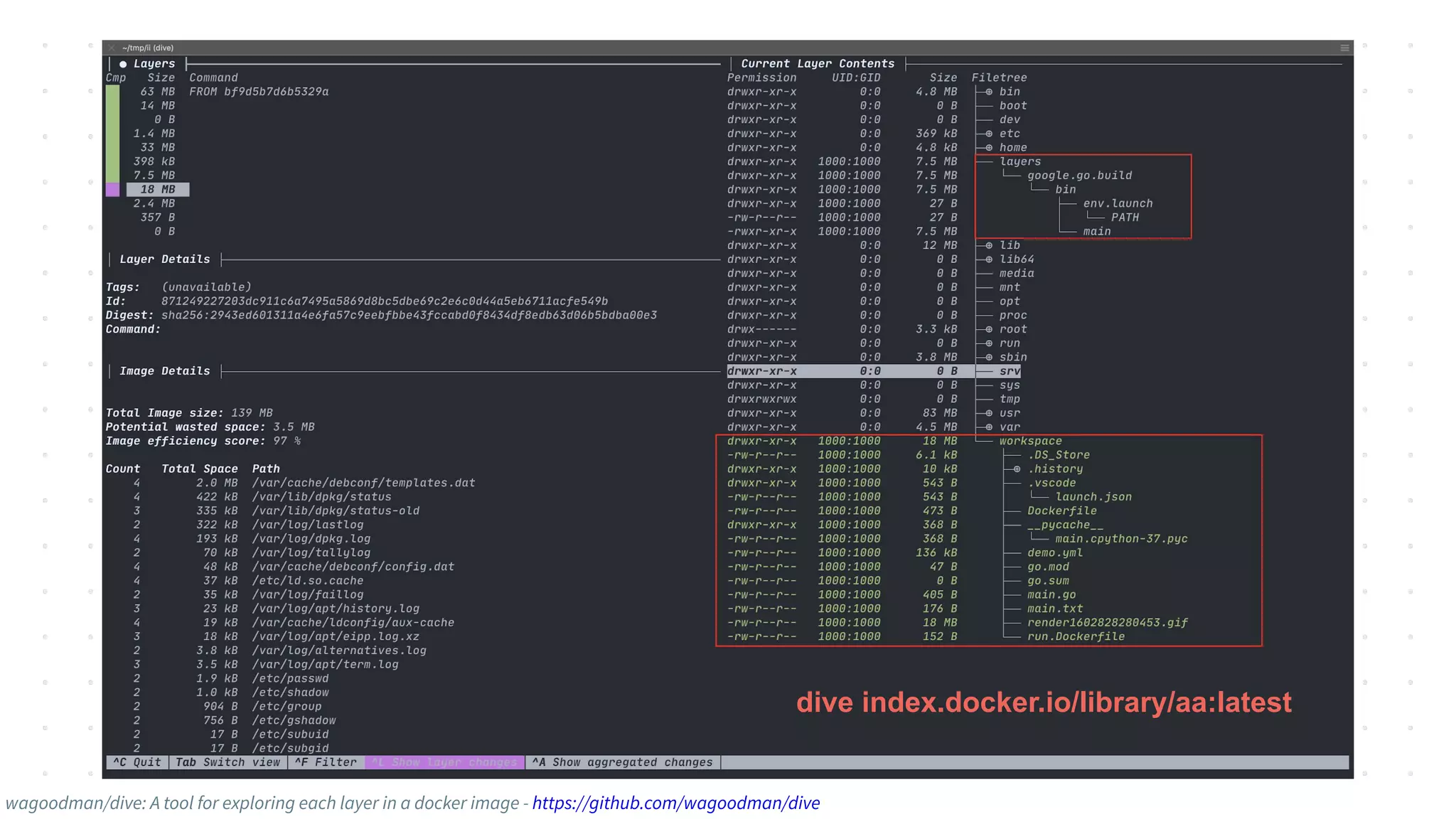Screen dimensions: 1456x819
Task: Click the purple layer compare marker
Action: tap(112, 190)
